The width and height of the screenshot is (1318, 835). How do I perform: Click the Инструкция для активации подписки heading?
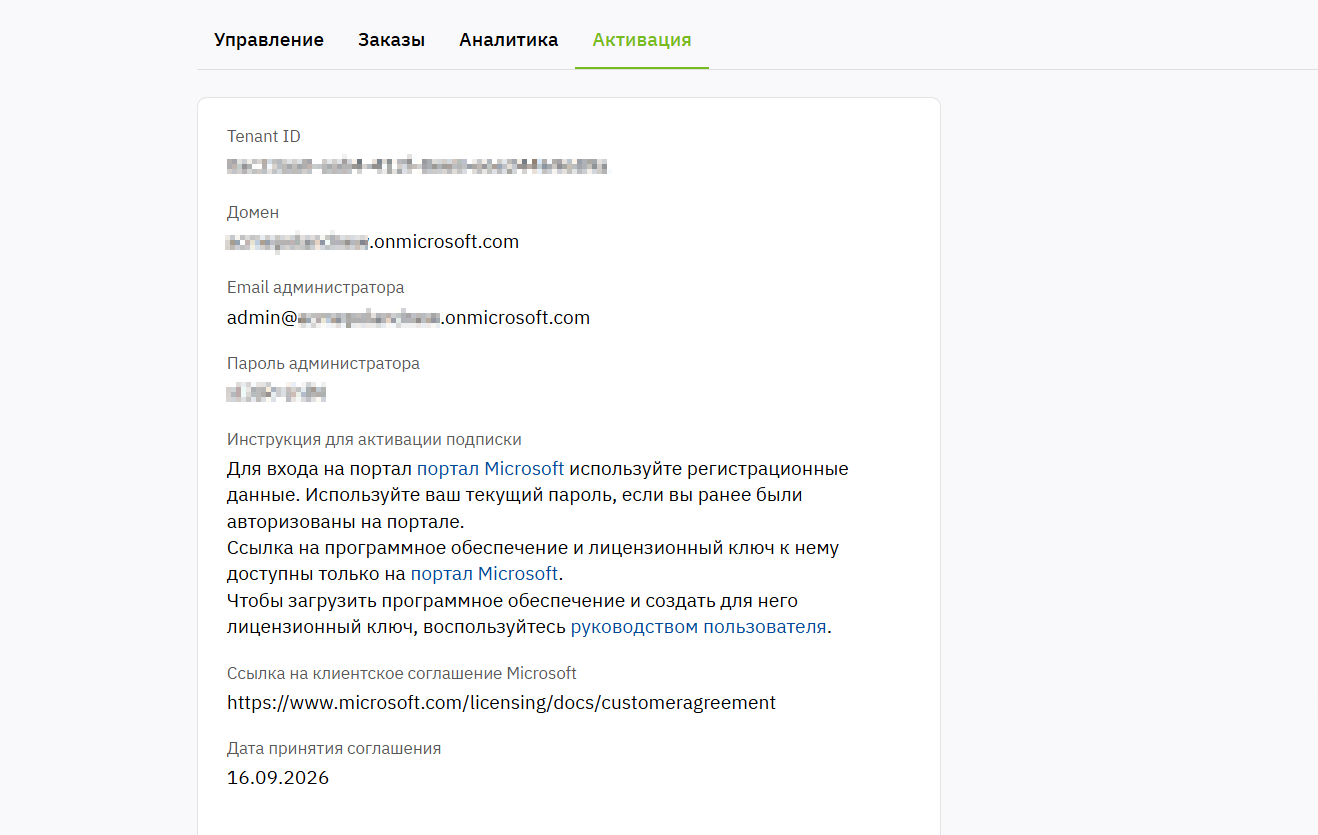coord(374,440)
